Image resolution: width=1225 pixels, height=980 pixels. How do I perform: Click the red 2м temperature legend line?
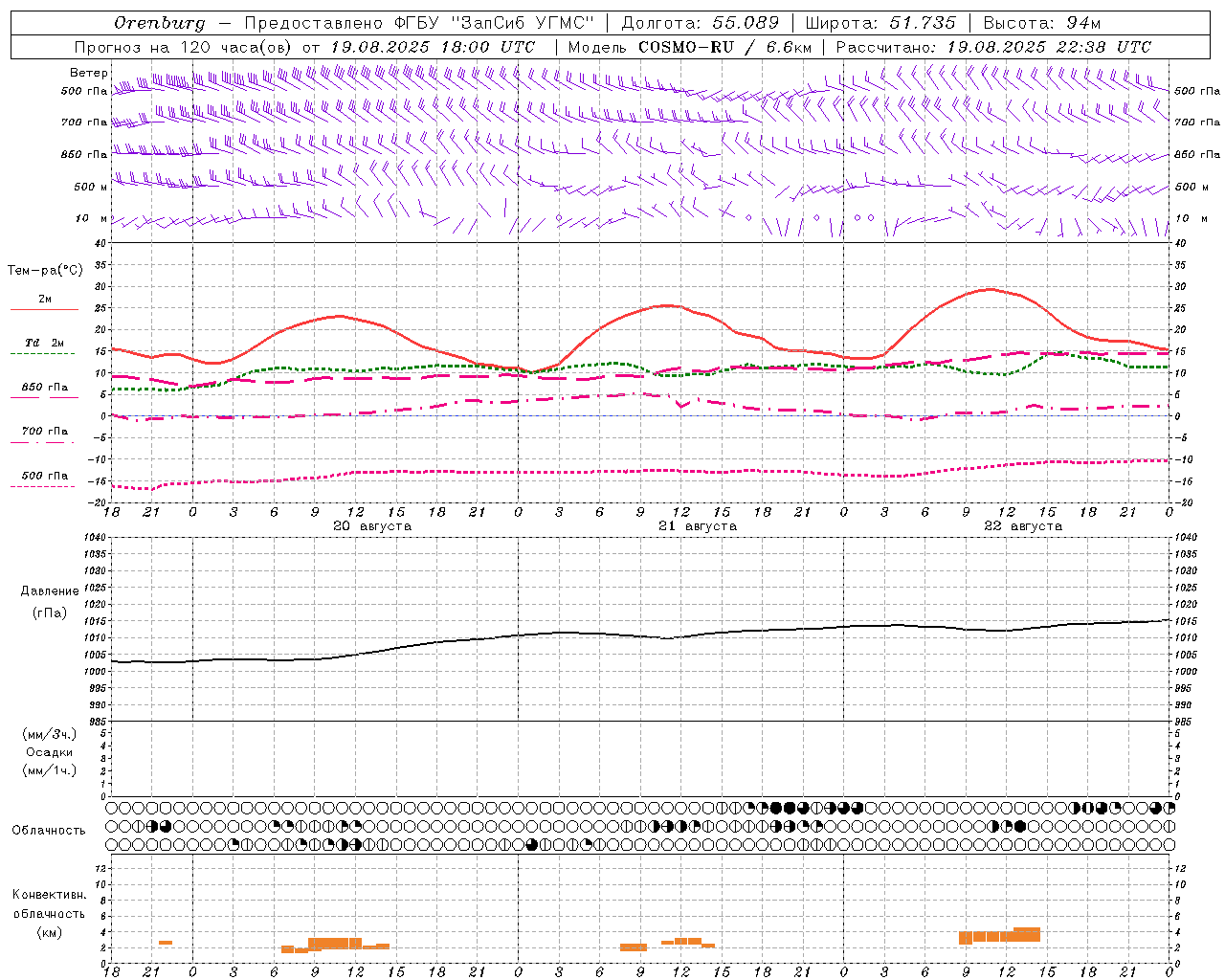pos(44,309)
